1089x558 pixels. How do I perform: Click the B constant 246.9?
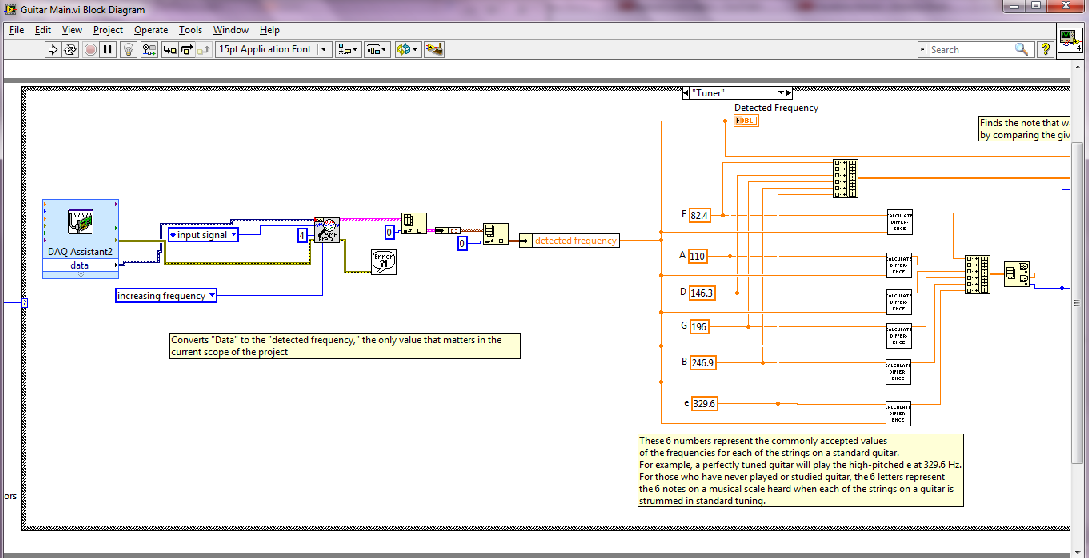(x=702, y=362)
